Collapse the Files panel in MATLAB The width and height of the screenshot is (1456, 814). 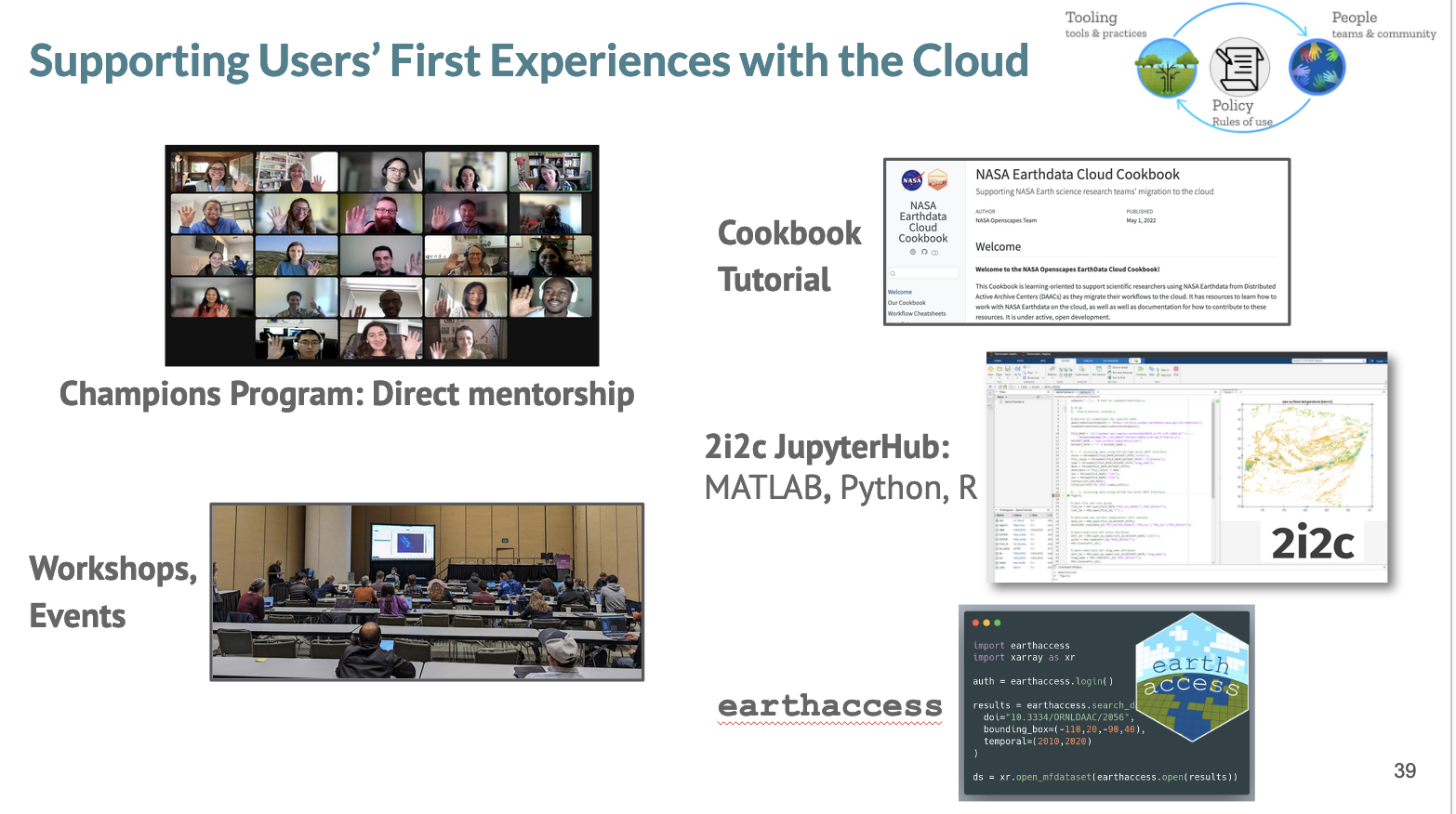tap(999, 392)
